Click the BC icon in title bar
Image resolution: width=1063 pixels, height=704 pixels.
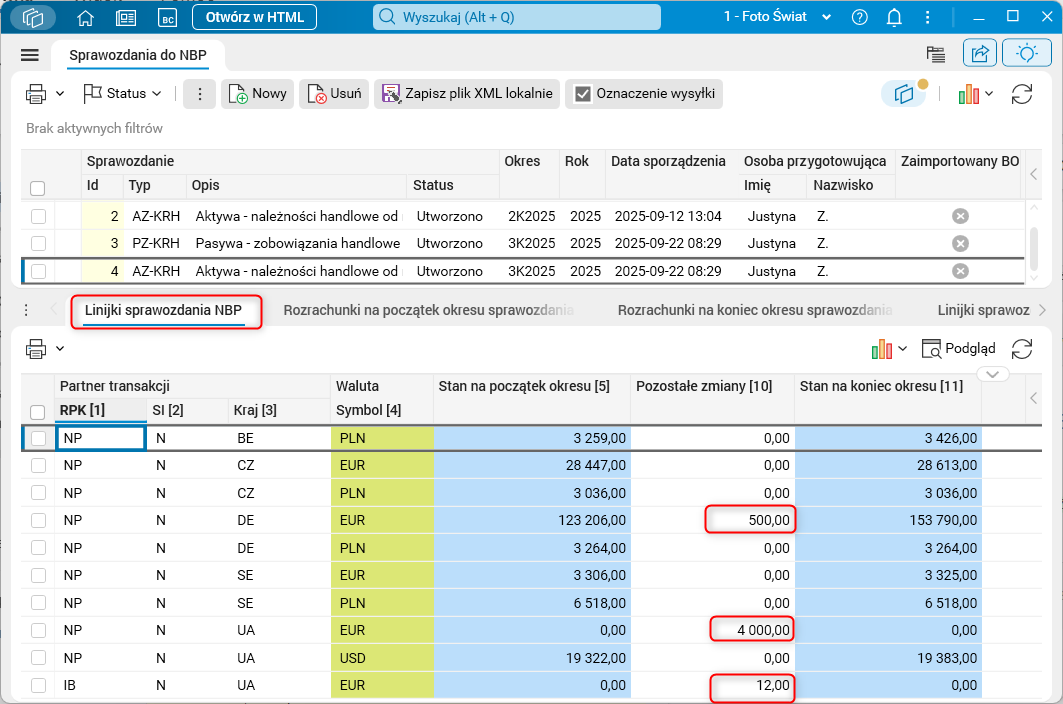click(x=166, y=17)
